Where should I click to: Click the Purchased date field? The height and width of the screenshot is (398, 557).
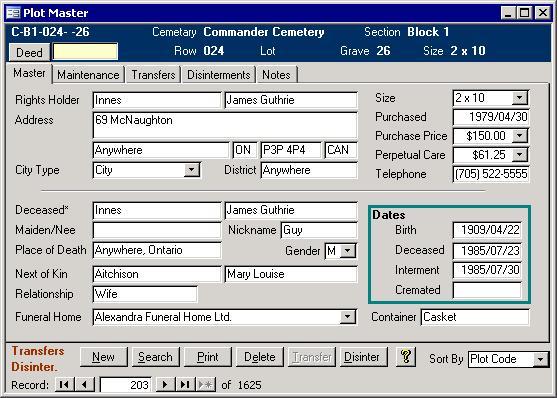[491, 117]
